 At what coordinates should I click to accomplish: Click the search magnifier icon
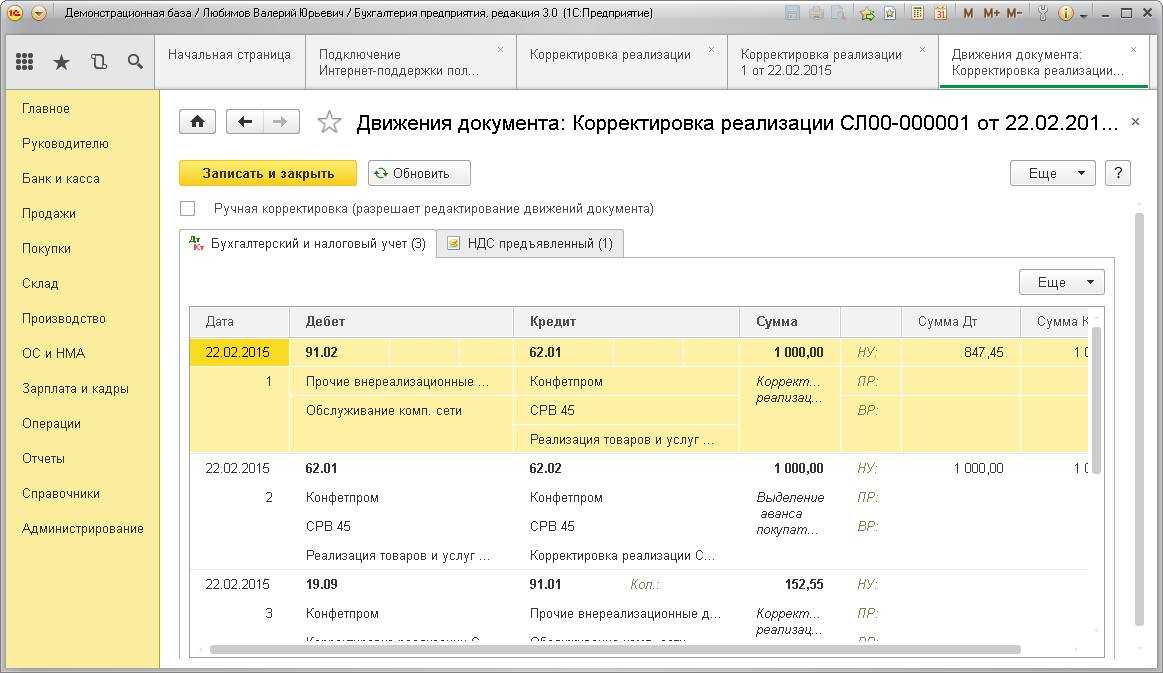tap(135, 62)
